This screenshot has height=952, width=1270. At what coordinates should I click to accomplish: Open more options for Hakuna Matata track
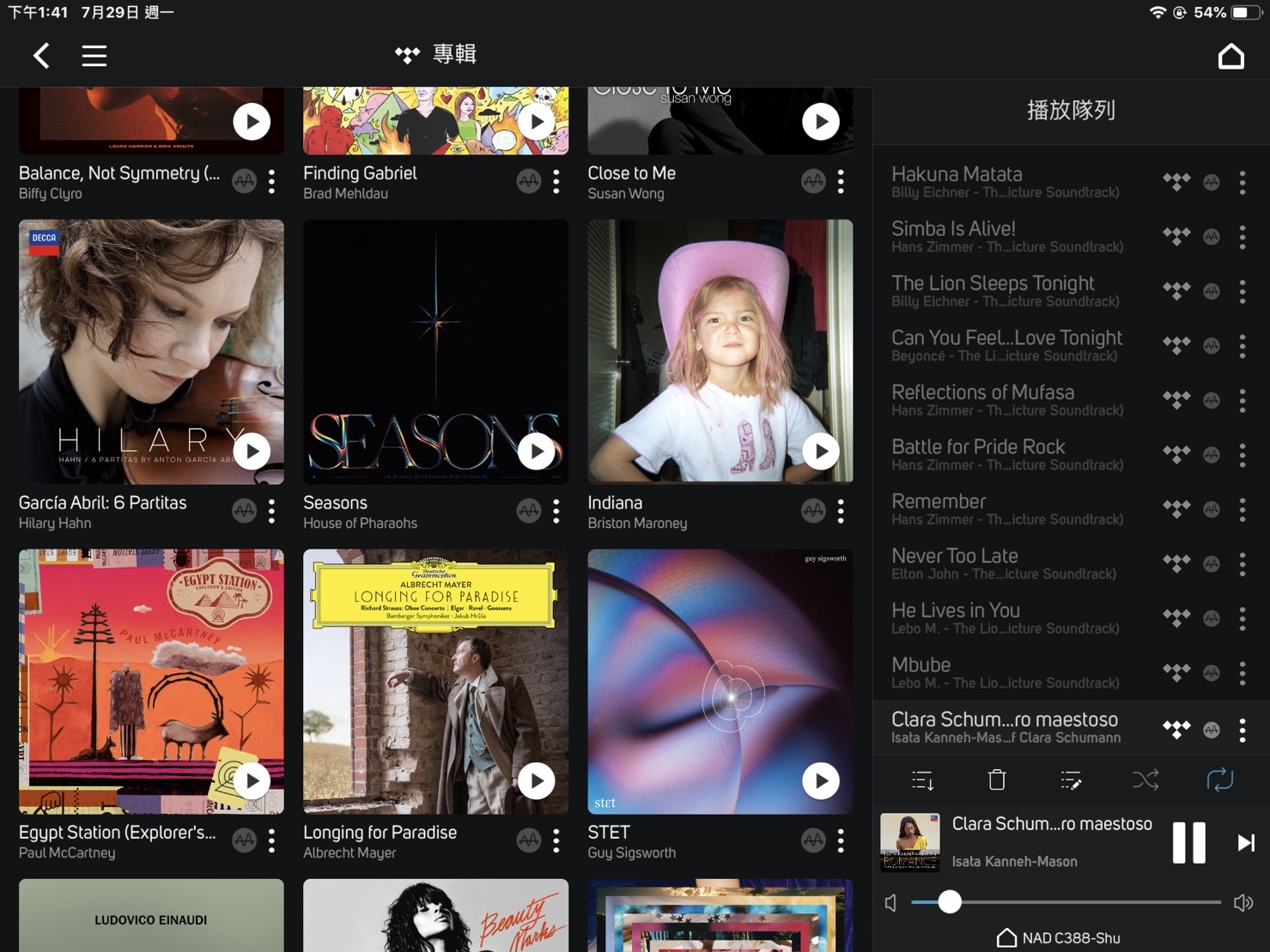click(1243, 182)
